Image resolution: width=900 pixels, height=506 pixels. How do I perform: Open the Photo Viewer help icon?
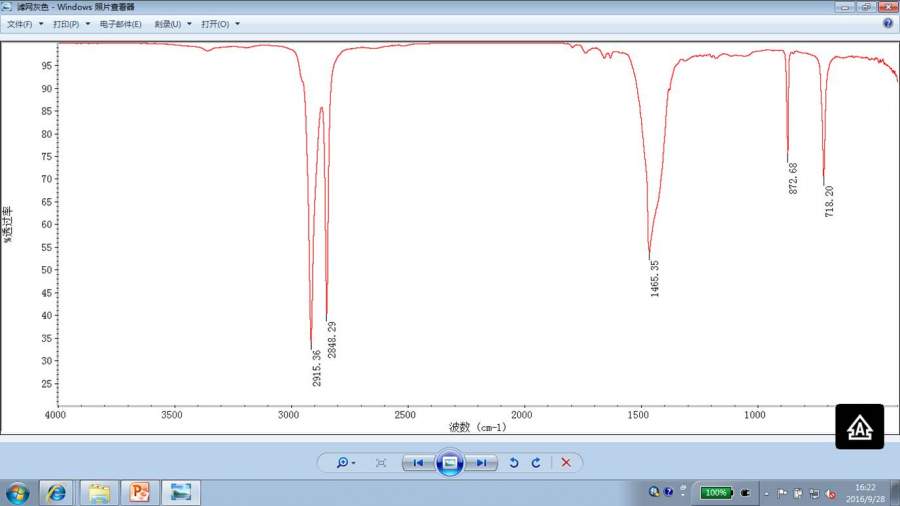tap(888, 24)
